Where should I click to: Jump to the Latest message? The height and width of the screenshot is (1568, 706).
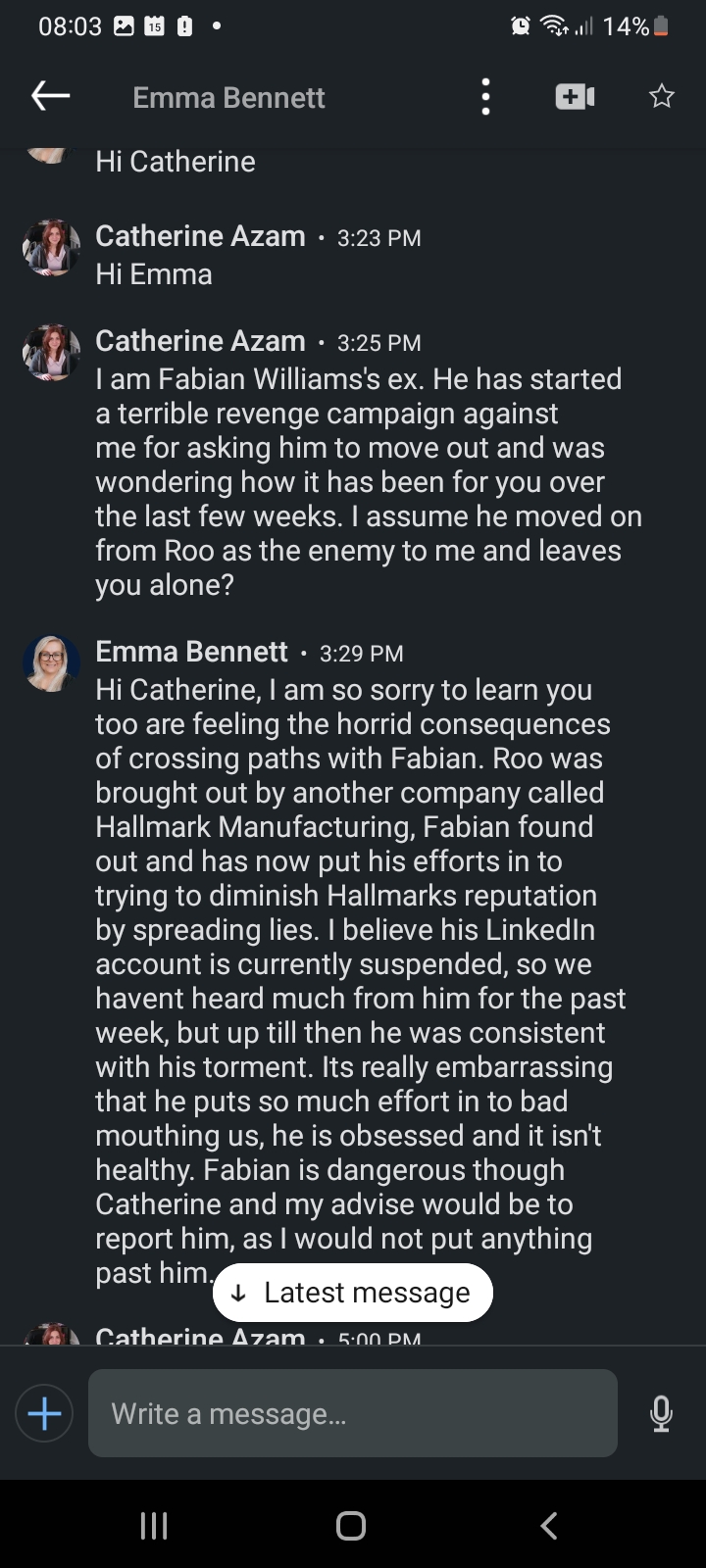click(353, 1293)
